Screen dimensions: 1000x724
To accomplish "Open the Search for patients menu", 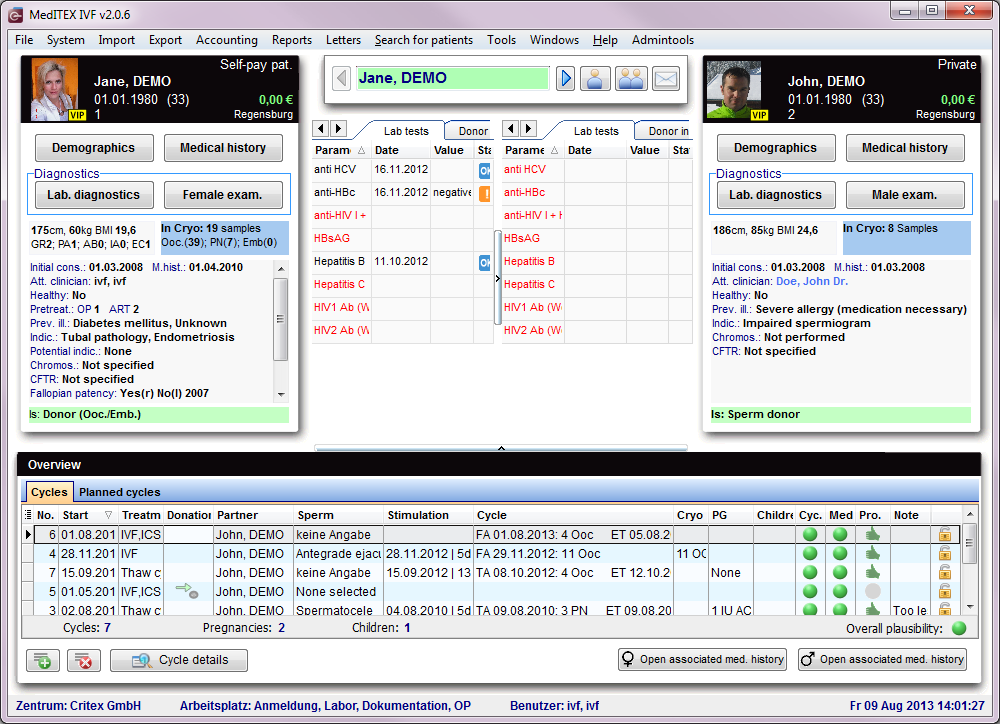I will click(x=423, y=40).
